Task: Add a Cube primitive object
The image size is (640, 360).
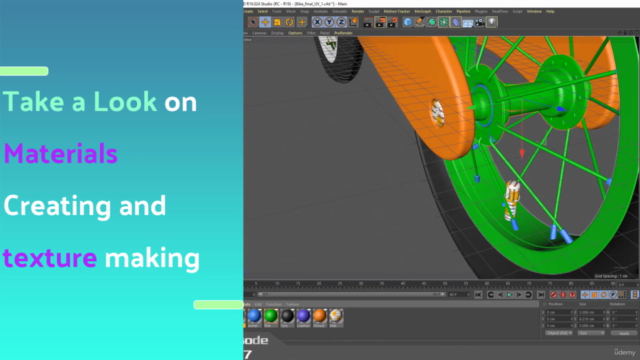Action: coord(408,22)
